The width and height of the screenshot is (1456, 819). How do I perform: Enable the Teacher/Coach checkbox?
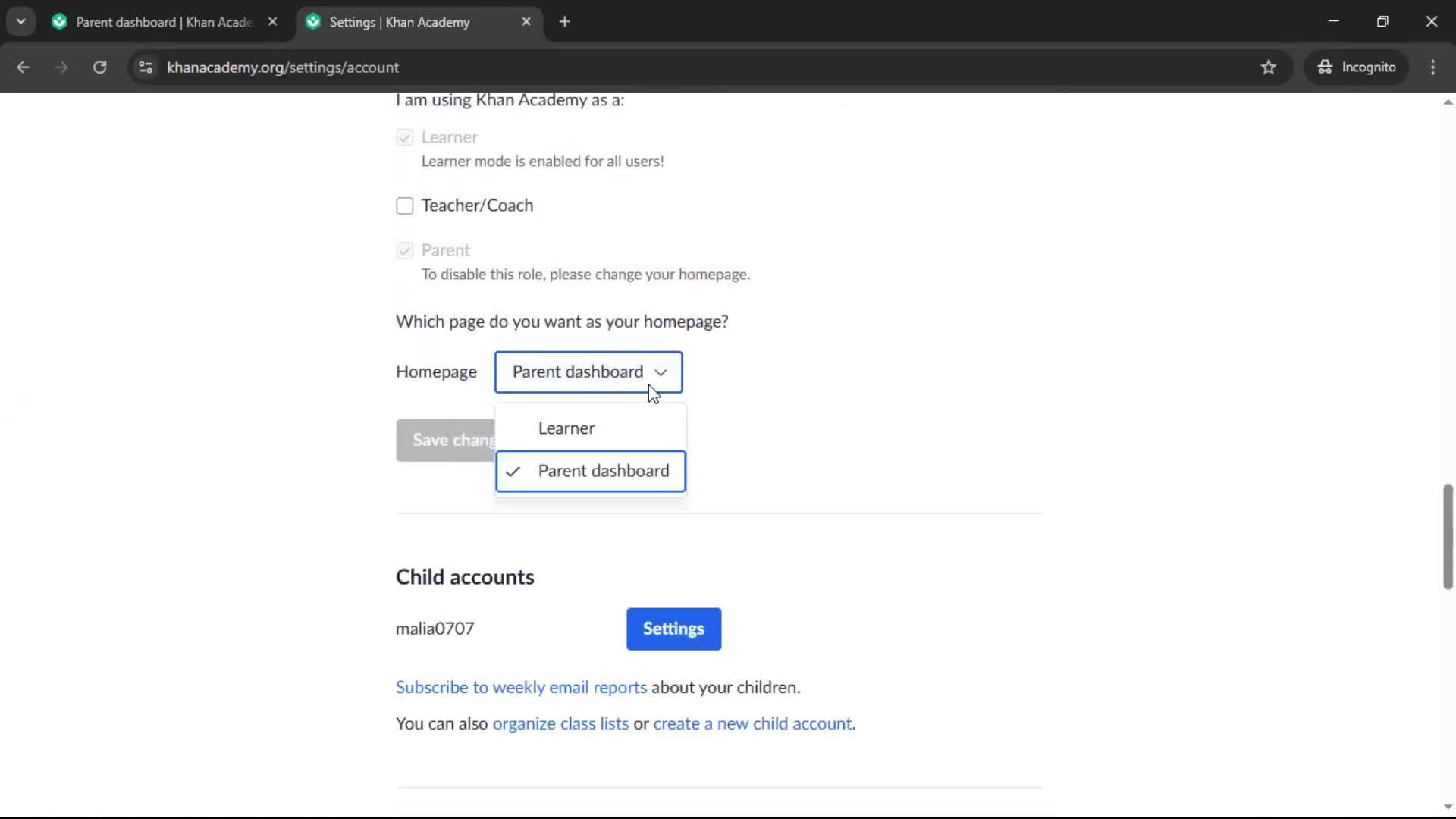pos(405,206)
